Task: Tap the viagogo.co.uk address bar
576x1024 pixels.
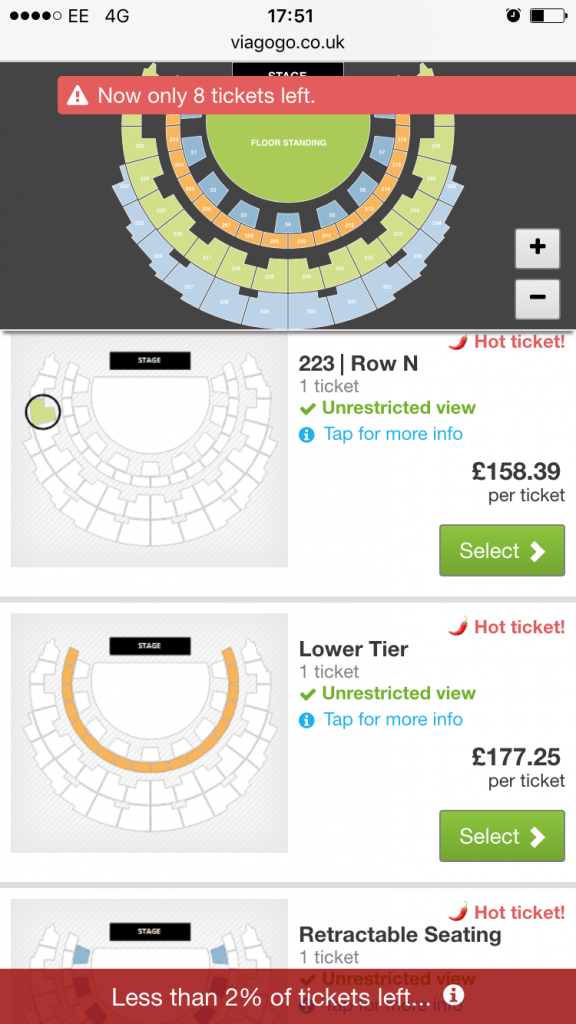Action: 287,43
